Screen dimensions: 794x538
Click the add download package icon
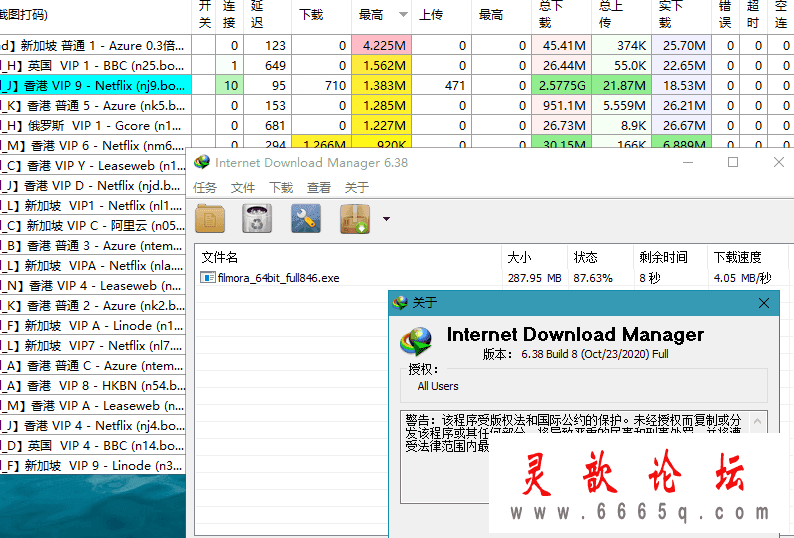tap(354, 219)
